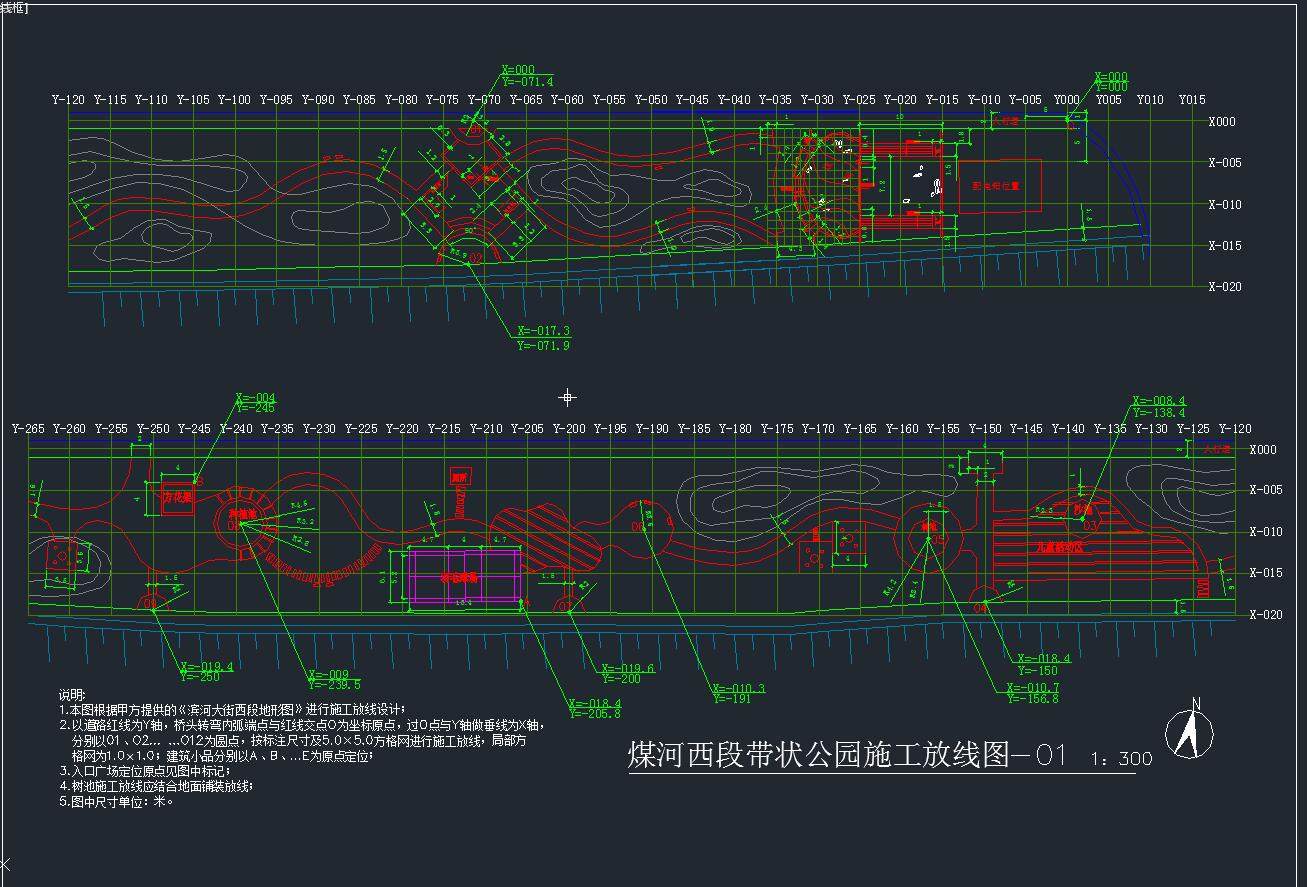Click the UCS origin icon at bottom-left corner
The image size is (1307, 887).
pos(6,865)
